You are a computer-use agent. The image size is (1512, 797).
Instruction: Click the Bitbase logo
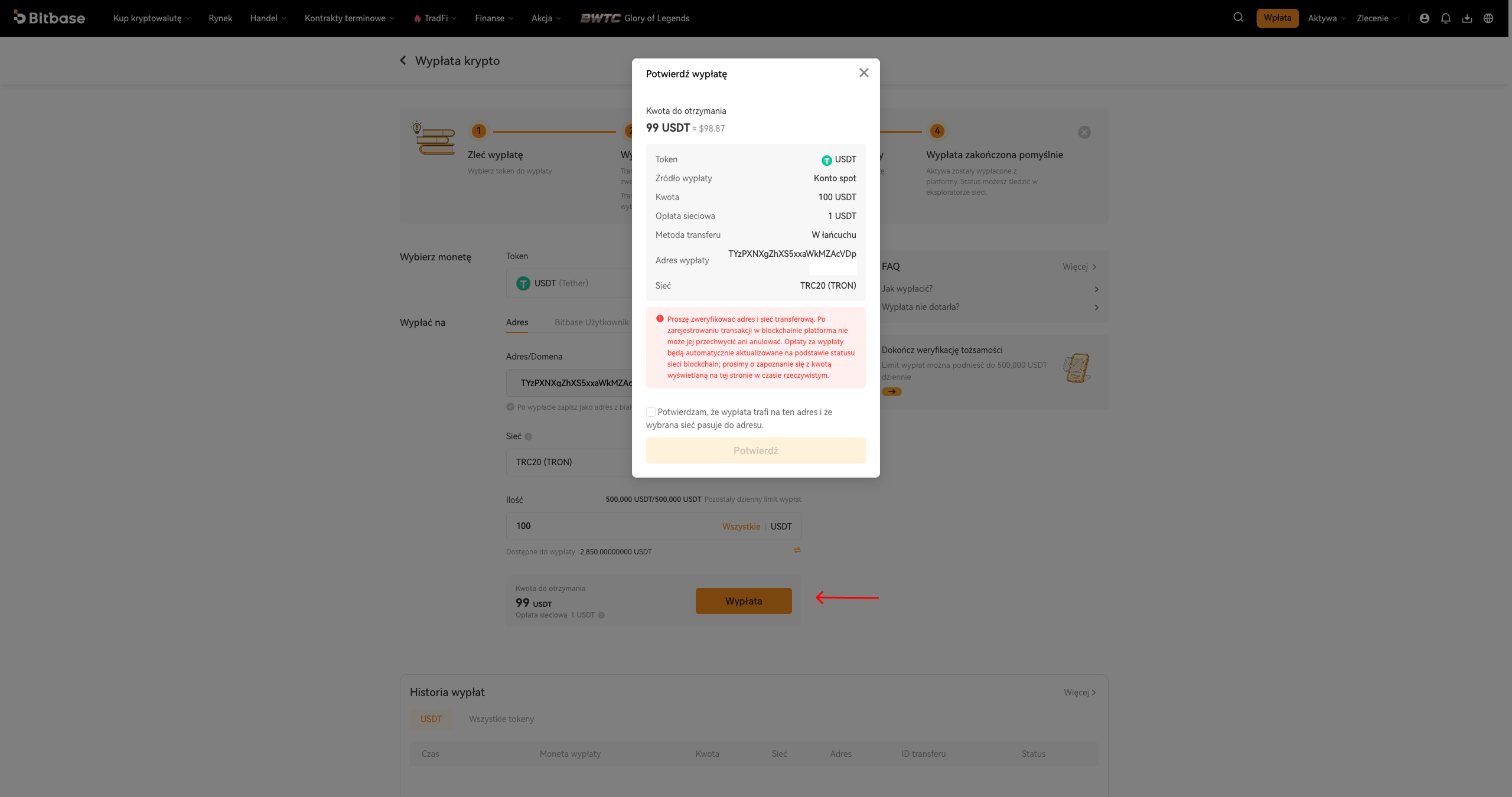click(50, 18)
